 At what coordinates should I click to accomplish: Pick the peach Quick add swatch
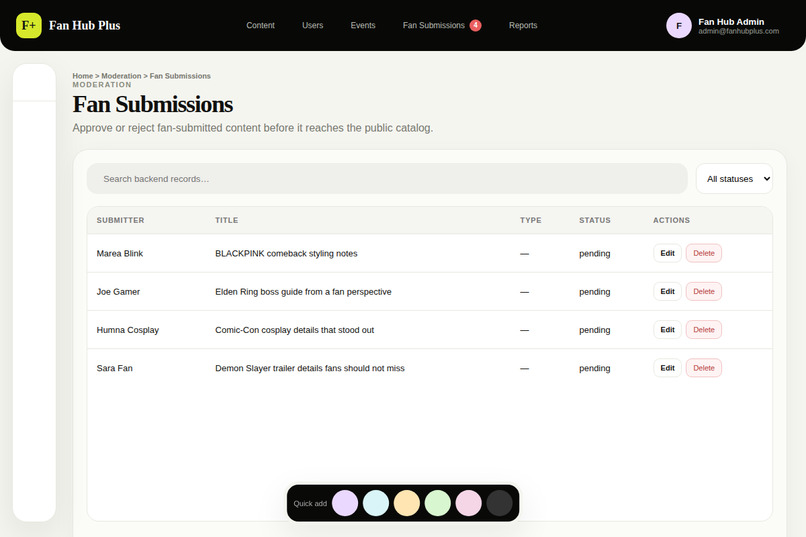click(x=407, y=503)
